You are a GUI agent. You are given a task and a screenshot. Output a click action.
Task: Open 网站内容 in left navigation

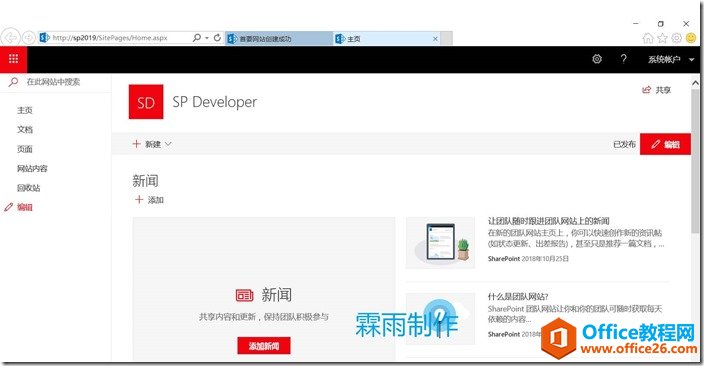(32, 168)
